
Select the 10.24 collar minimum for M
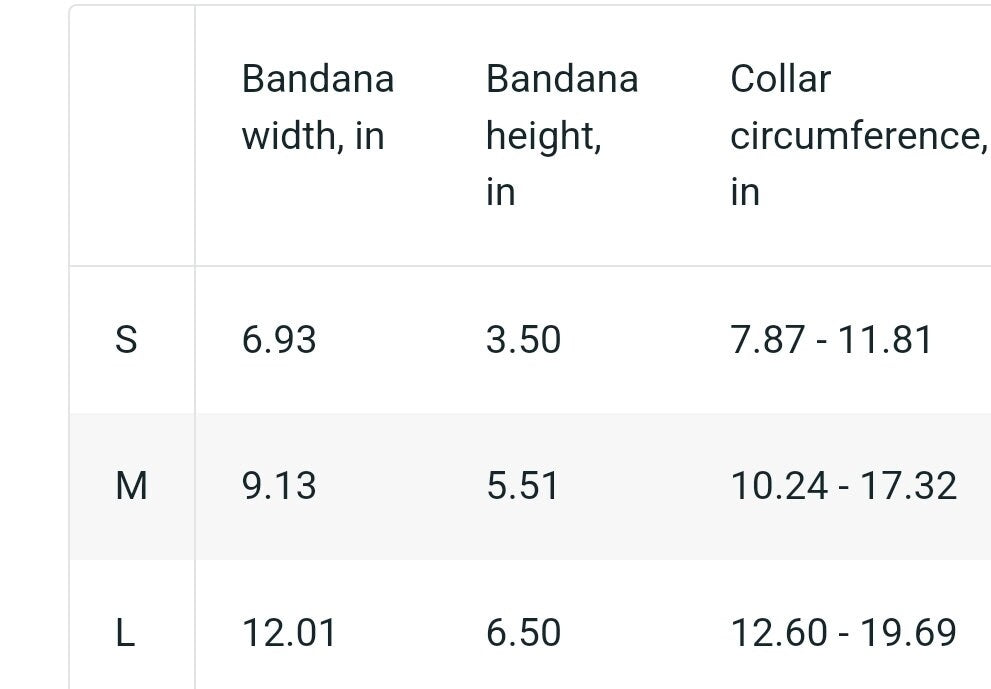[779, 486]
